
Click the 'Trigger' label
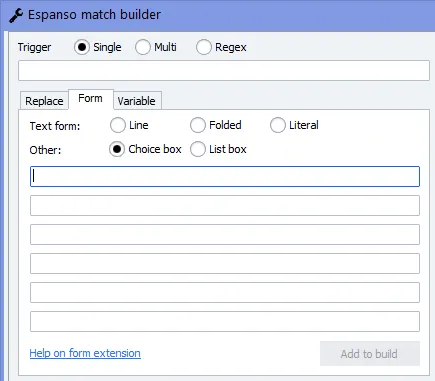click(34, 47)
